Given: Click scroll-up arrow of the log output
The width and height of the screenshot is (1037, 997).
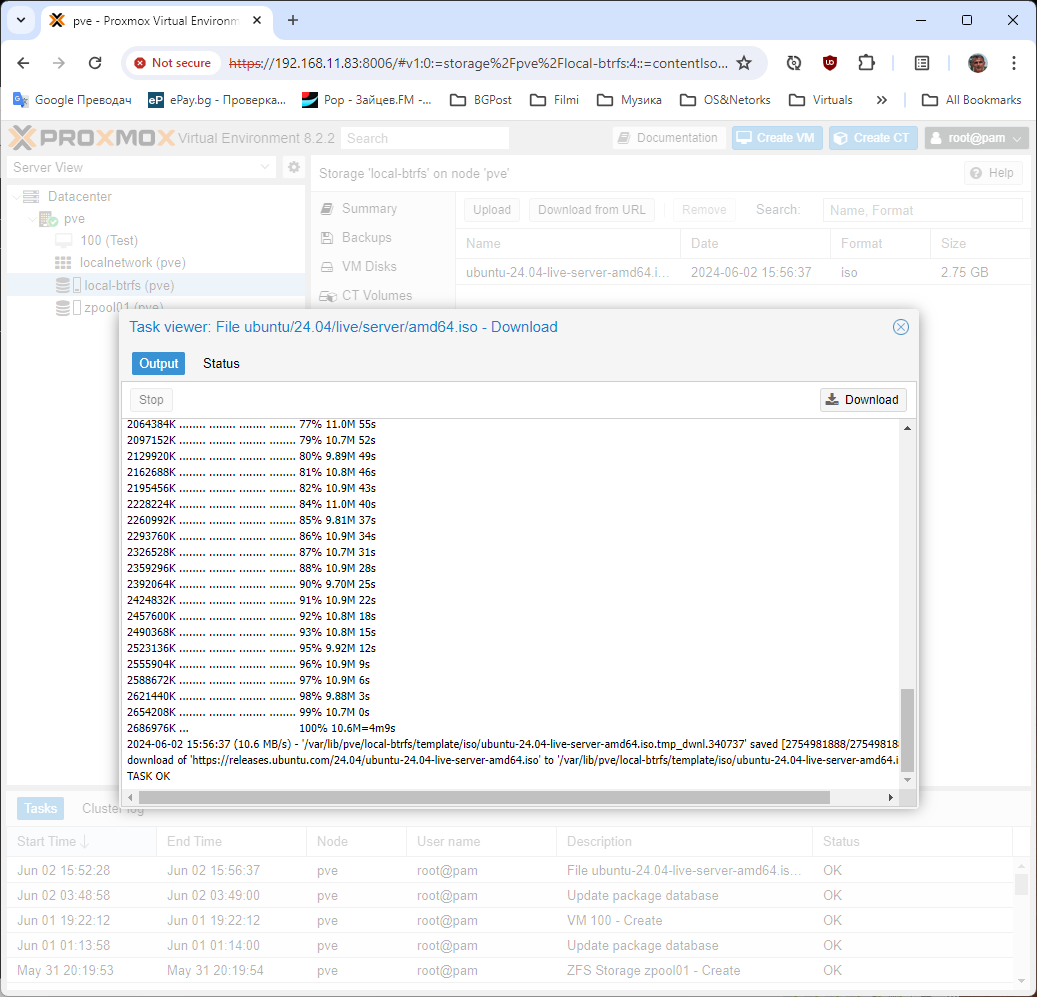Looking at the screenshot, I should 907,428.
